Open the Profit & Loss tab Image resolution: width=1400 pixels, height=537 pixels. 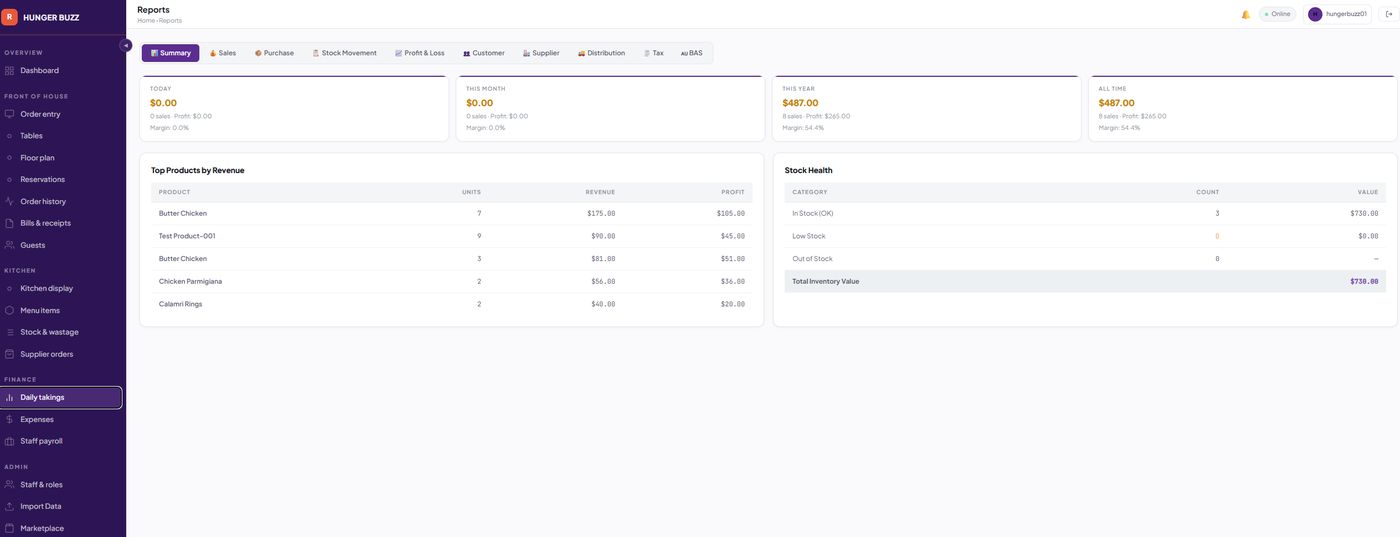pyautogui.click(x=420, y=53)
